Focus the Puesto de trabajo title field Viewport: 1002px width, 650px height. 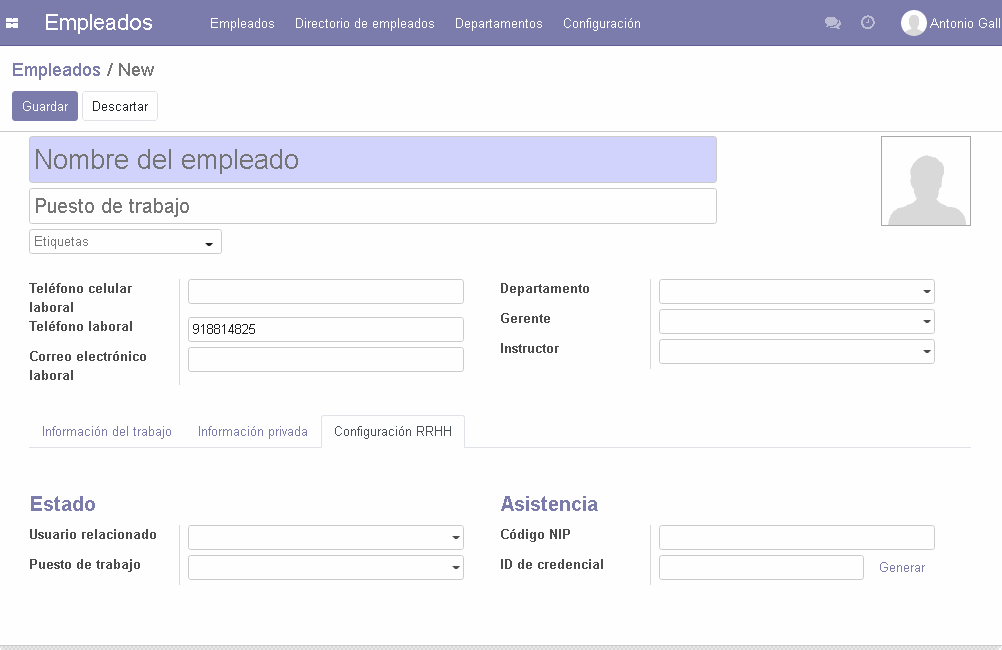[373, 206]
